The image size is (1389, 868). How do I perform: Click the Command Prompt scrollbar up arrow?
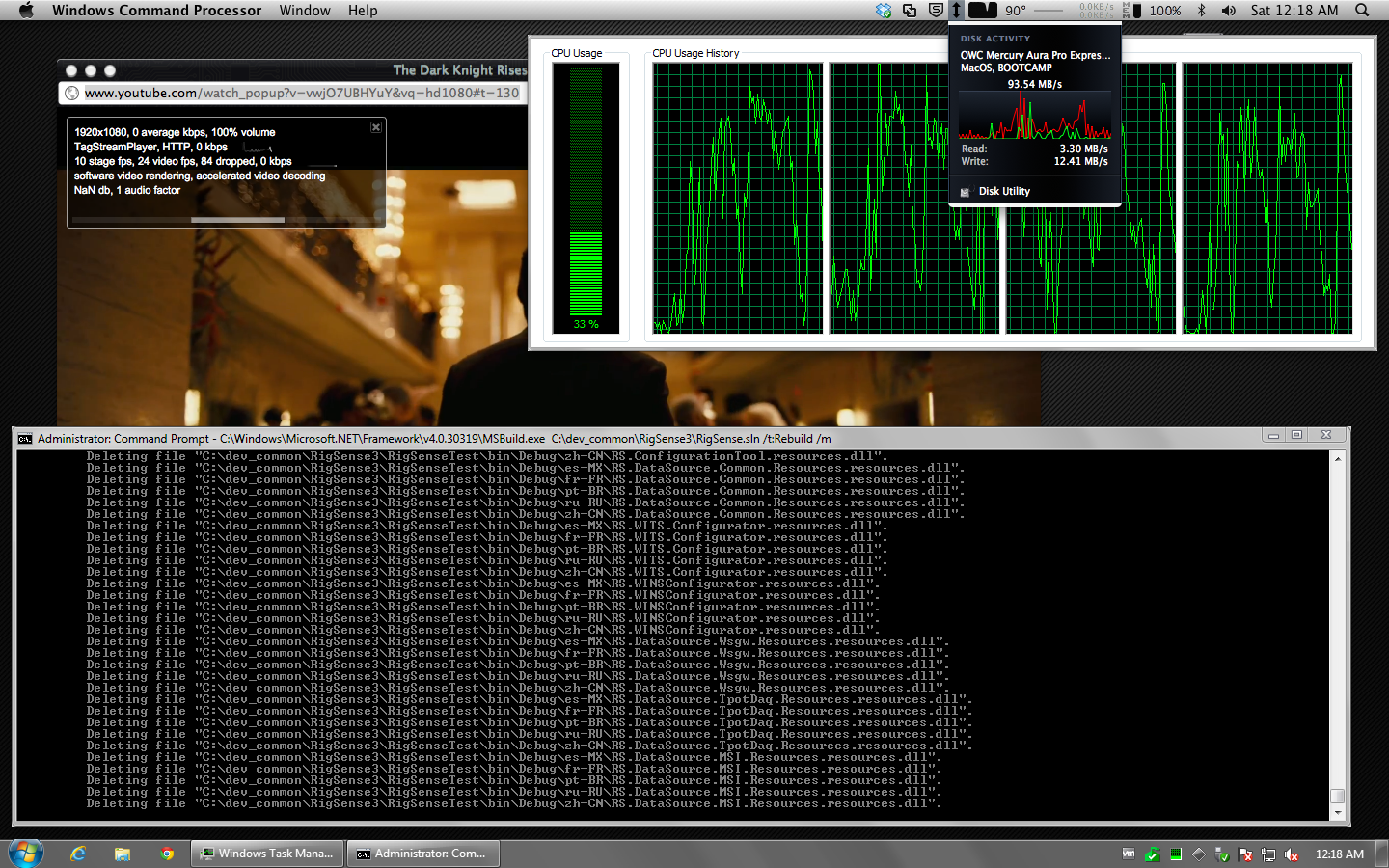pos(1337,458)
